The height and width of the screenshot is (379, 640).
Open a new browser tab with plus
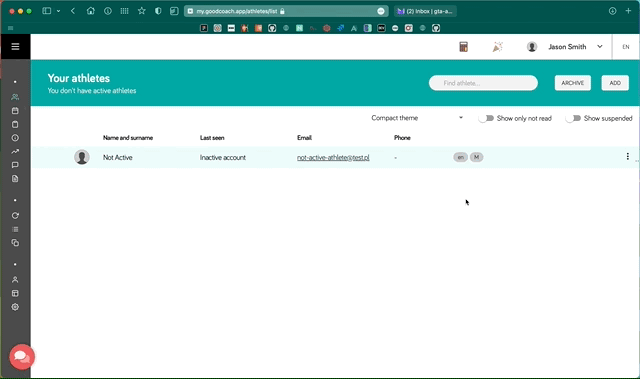(628, 11)
